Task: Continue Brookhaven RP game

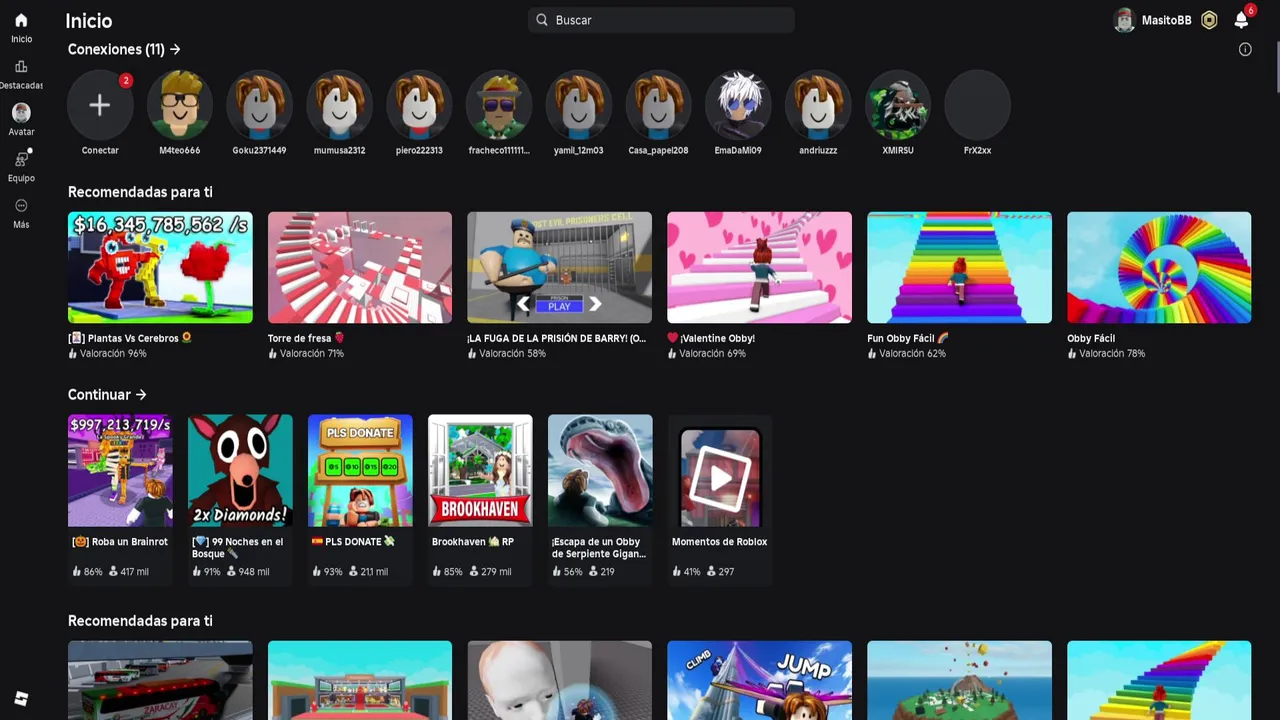Action: pos(480,470)
